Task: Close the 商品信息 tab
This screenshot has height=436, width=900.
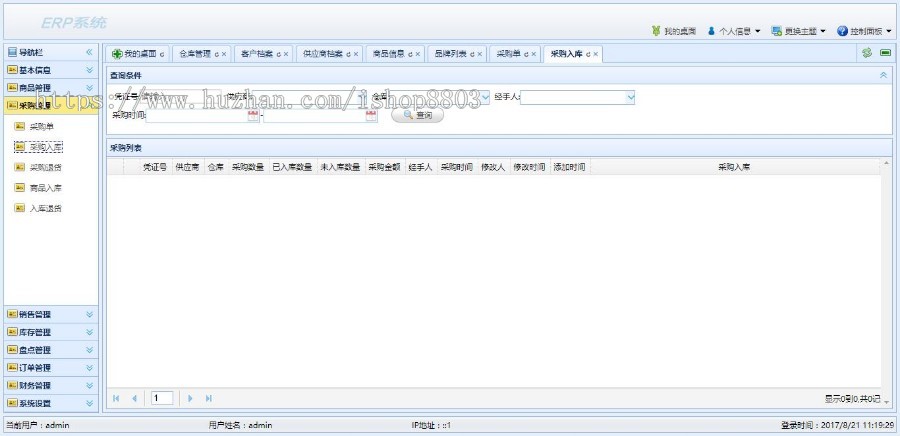Action: [417, 54]
